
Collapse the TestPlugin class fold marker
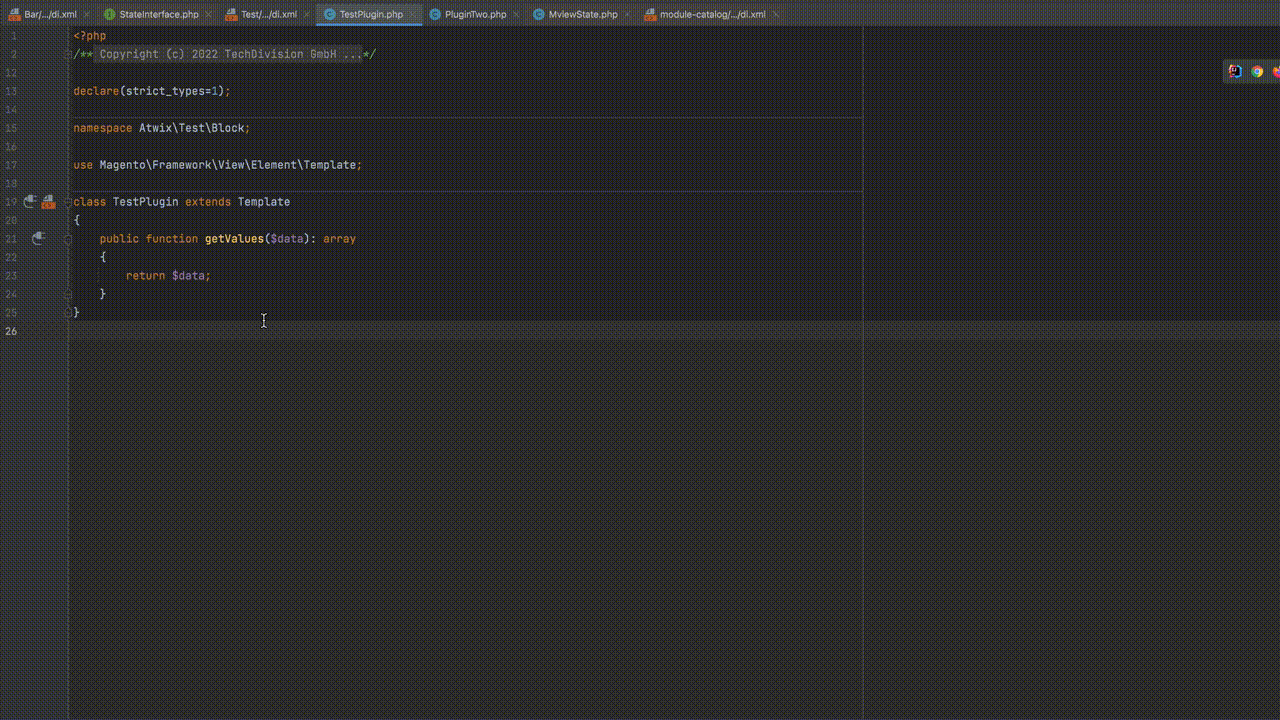pos(69,202)
